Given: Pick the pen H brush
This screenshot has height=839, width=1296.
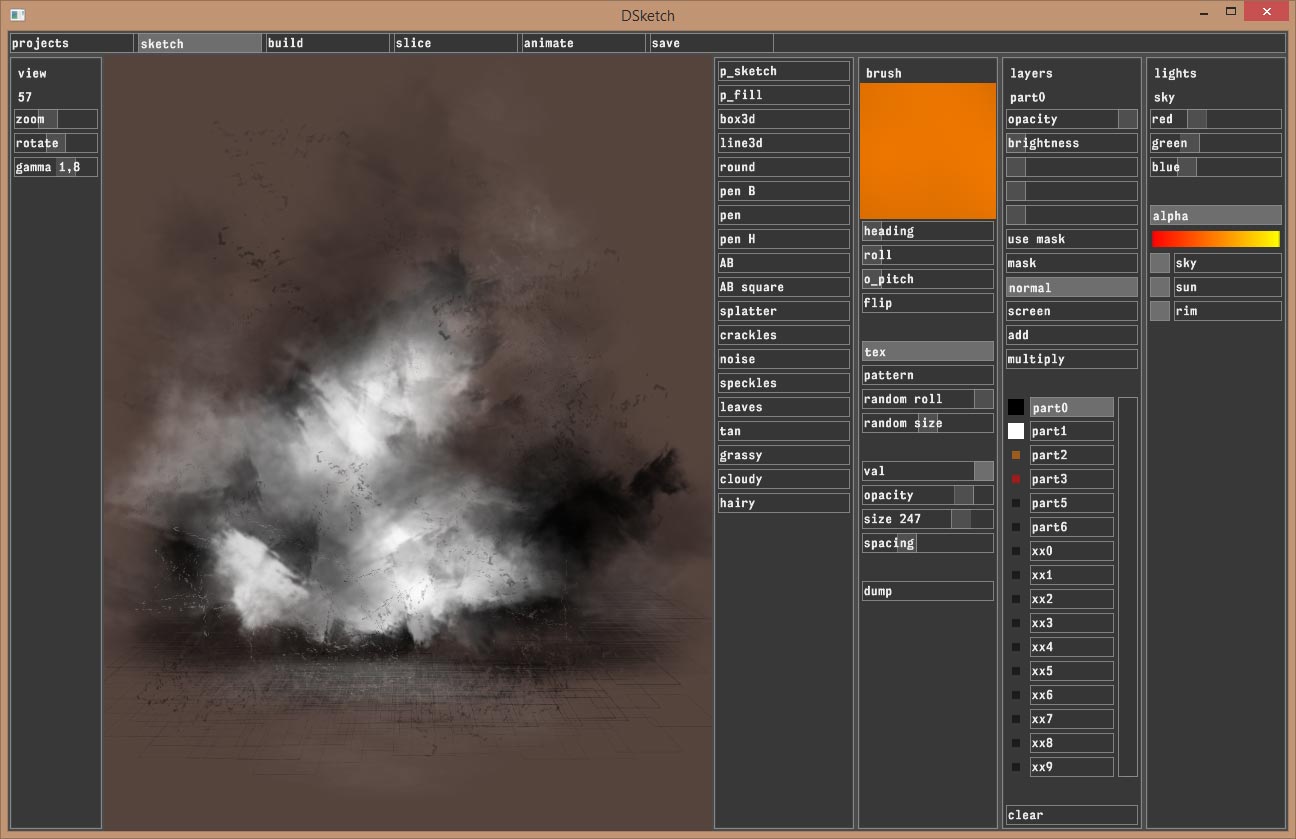Looking at the screenshot, I should [783, 239].
